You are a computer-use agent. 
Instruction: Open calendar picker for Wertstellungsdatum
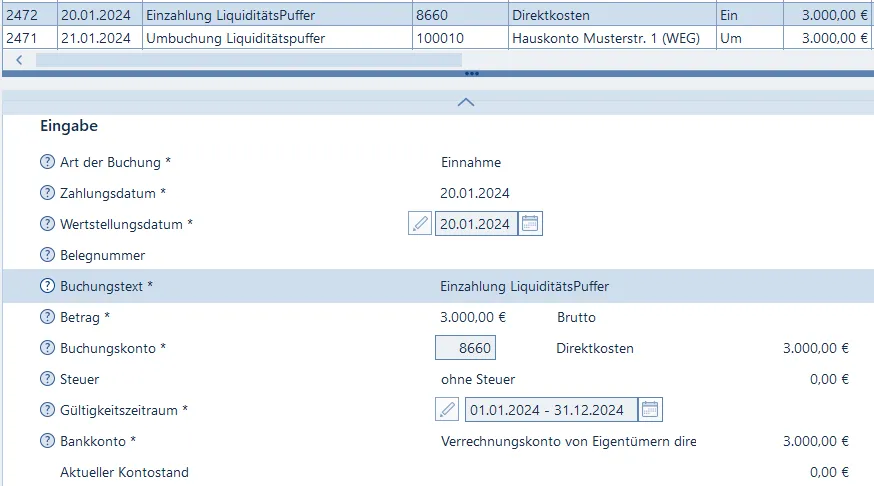coord(531,224)
